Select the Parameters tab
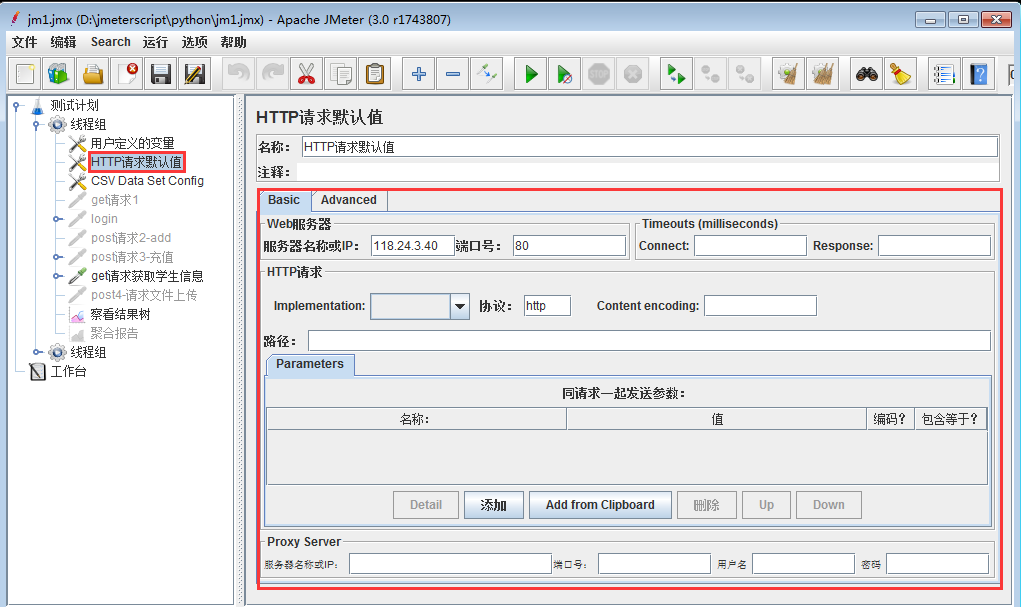1021x607 pixels. point(310,364)
